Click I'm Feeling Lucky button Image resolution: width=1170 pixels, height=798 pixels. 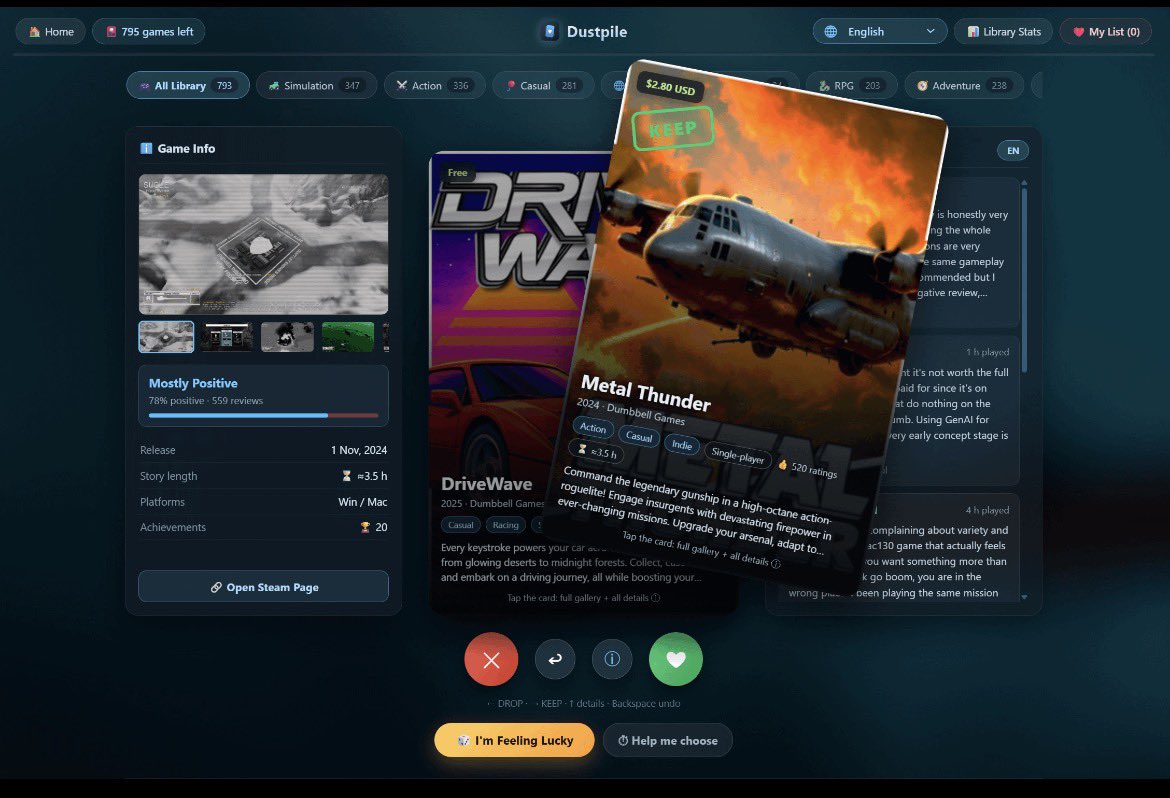514,740
